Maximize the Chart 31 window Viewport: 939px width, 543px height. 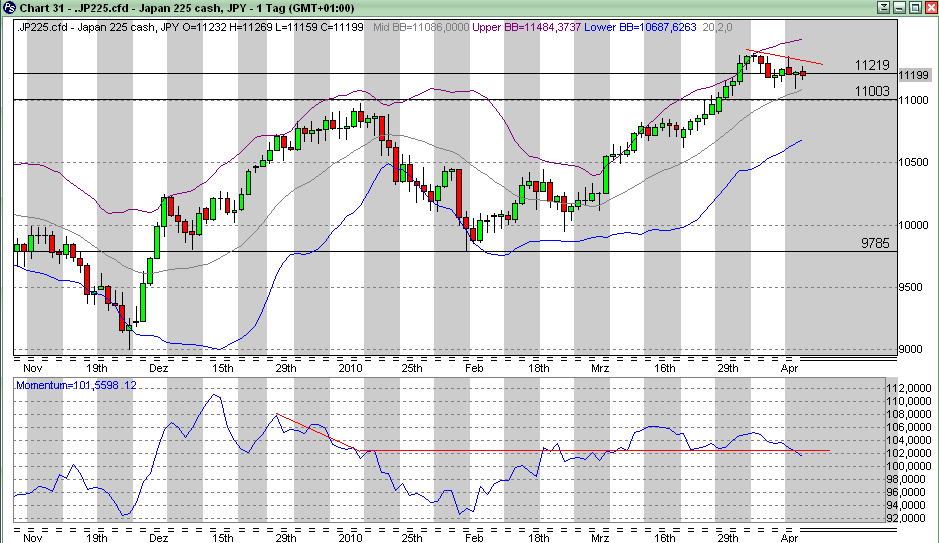tap(915, 7)
